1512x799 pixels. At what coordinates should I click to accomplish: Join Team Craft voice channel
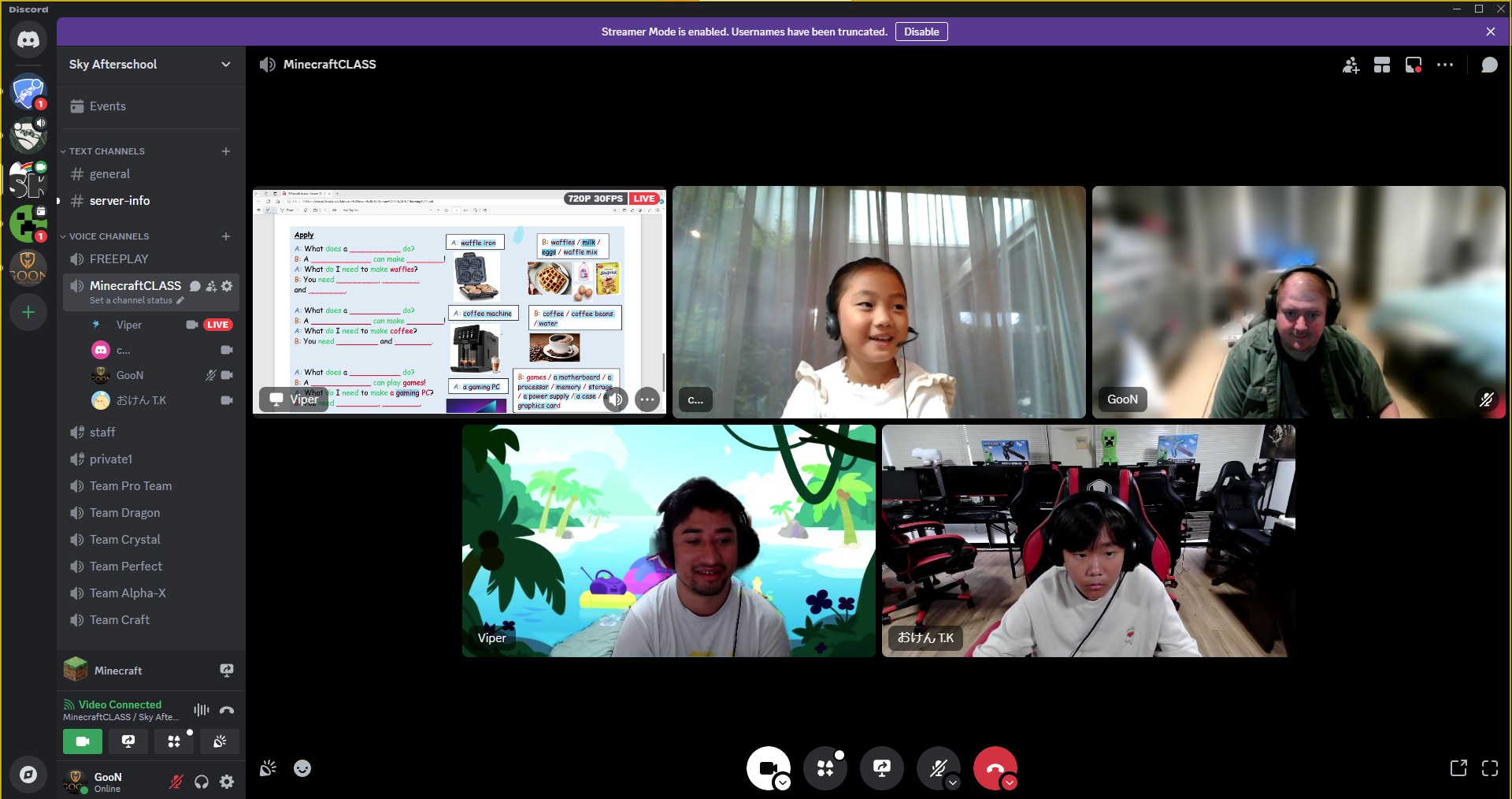point(150,620)
